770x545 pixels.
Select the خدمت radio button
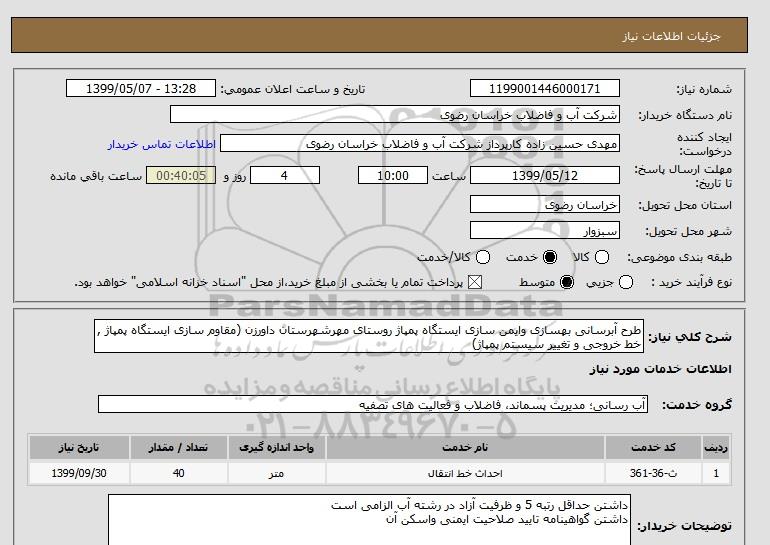point(550,257)
